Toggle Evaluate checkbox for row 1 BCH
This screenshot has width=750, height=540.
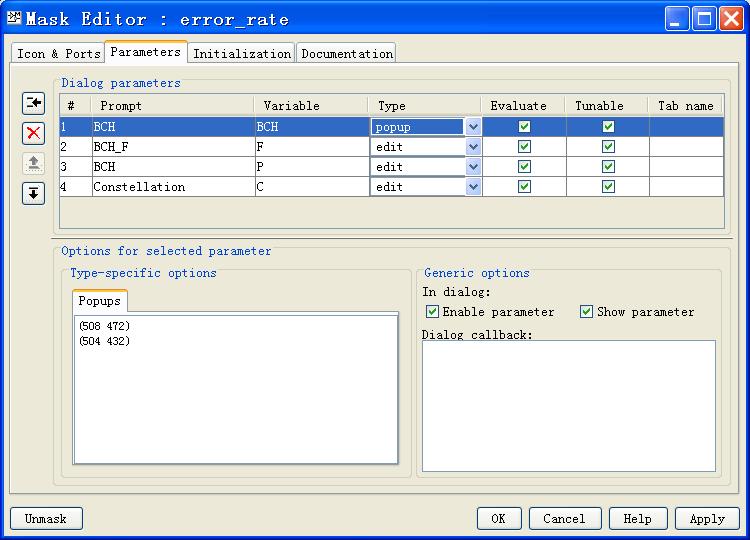point(524,127)
